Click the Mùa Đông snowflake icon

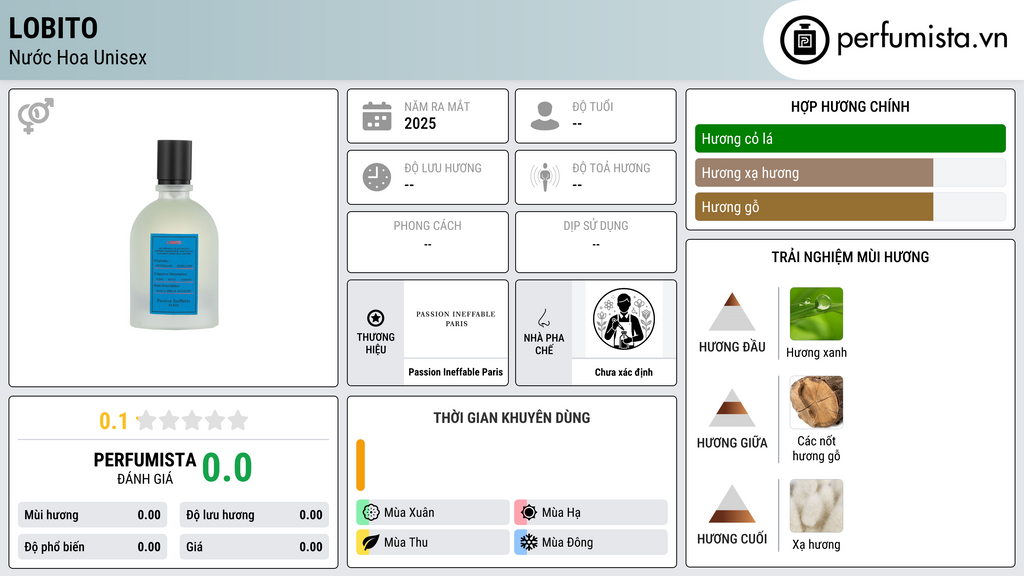[x=529, y=542]
